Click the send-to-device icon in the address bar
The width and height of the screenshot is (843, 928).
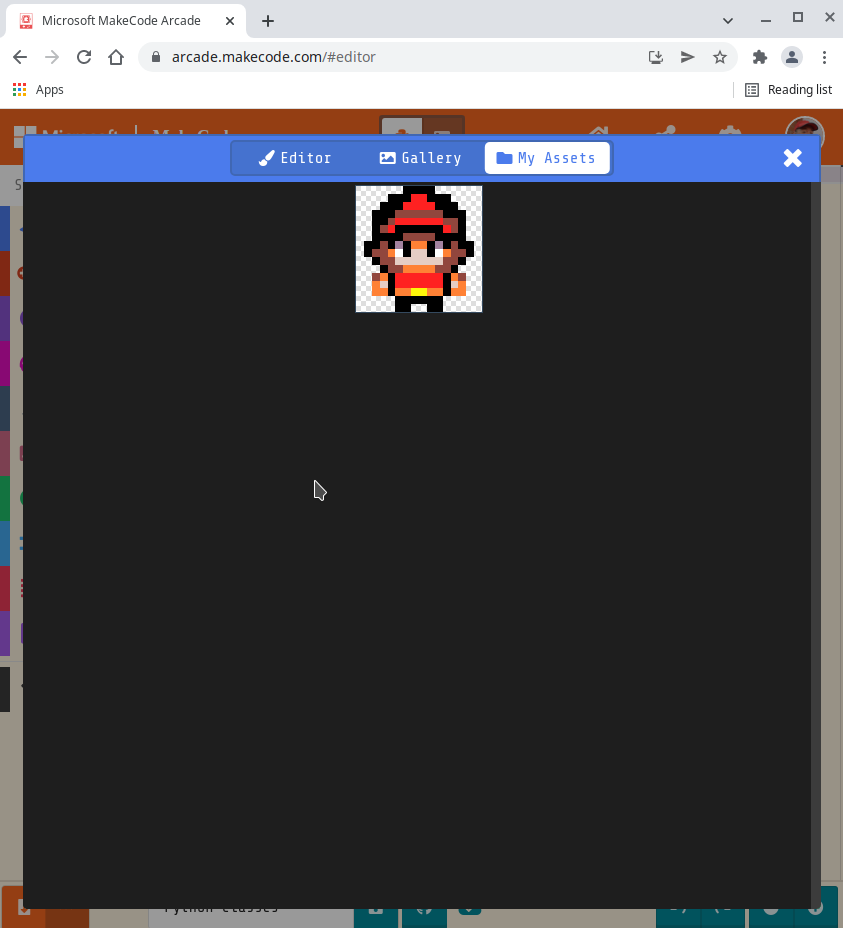tap(687, 57)
